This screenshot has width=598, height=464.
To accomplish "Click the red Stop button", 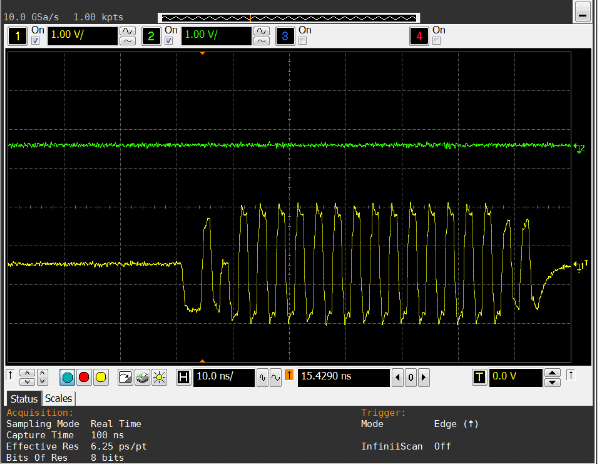I will pos(84,377).
